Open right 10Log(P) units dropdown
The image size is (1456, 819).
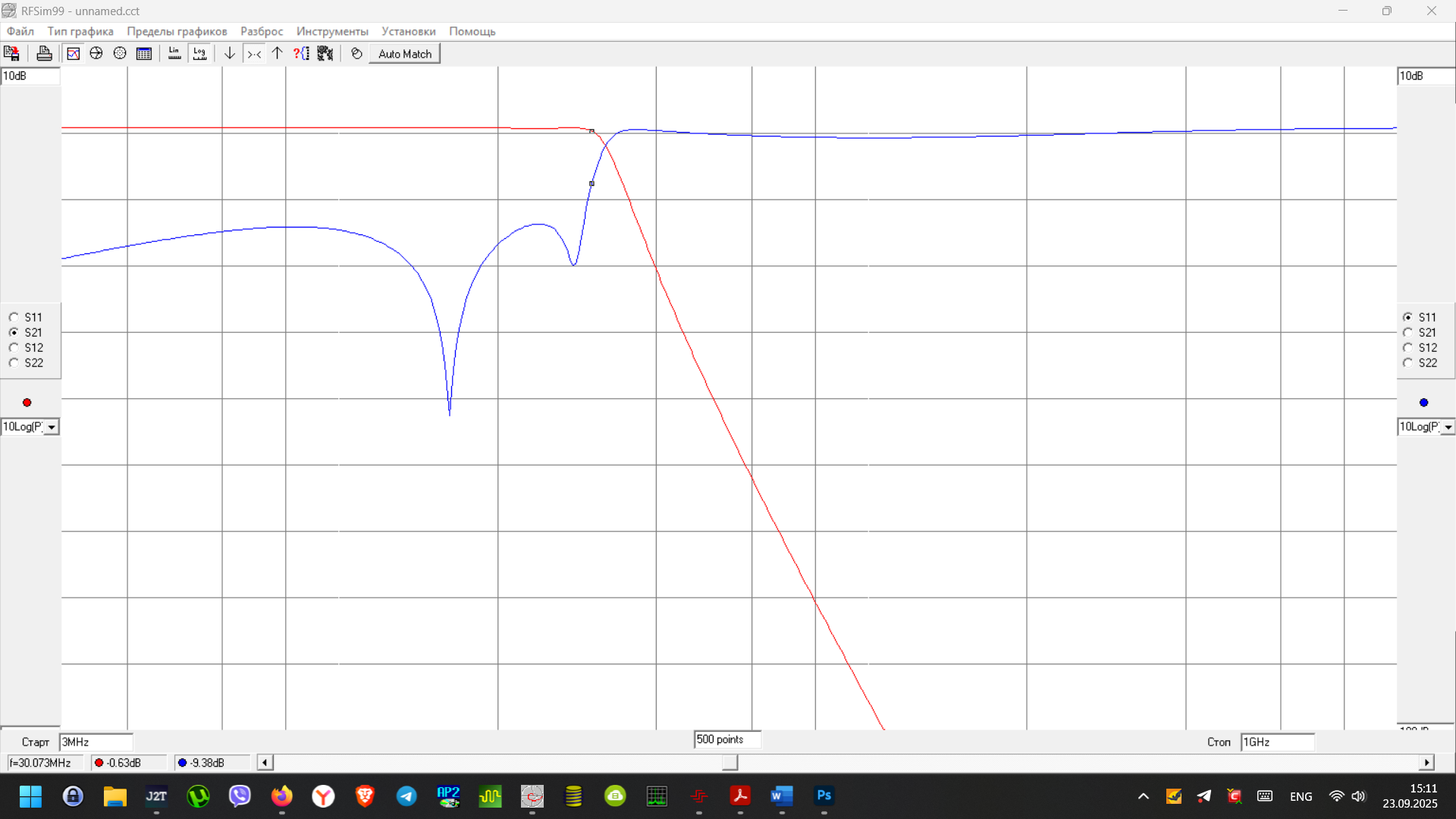[x=1448, y=427]
